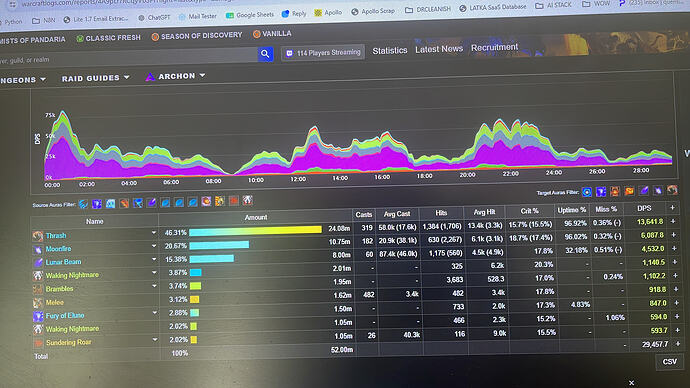Click the 114 Players Streaming button
690x388 pixels.
coord(323,53)
